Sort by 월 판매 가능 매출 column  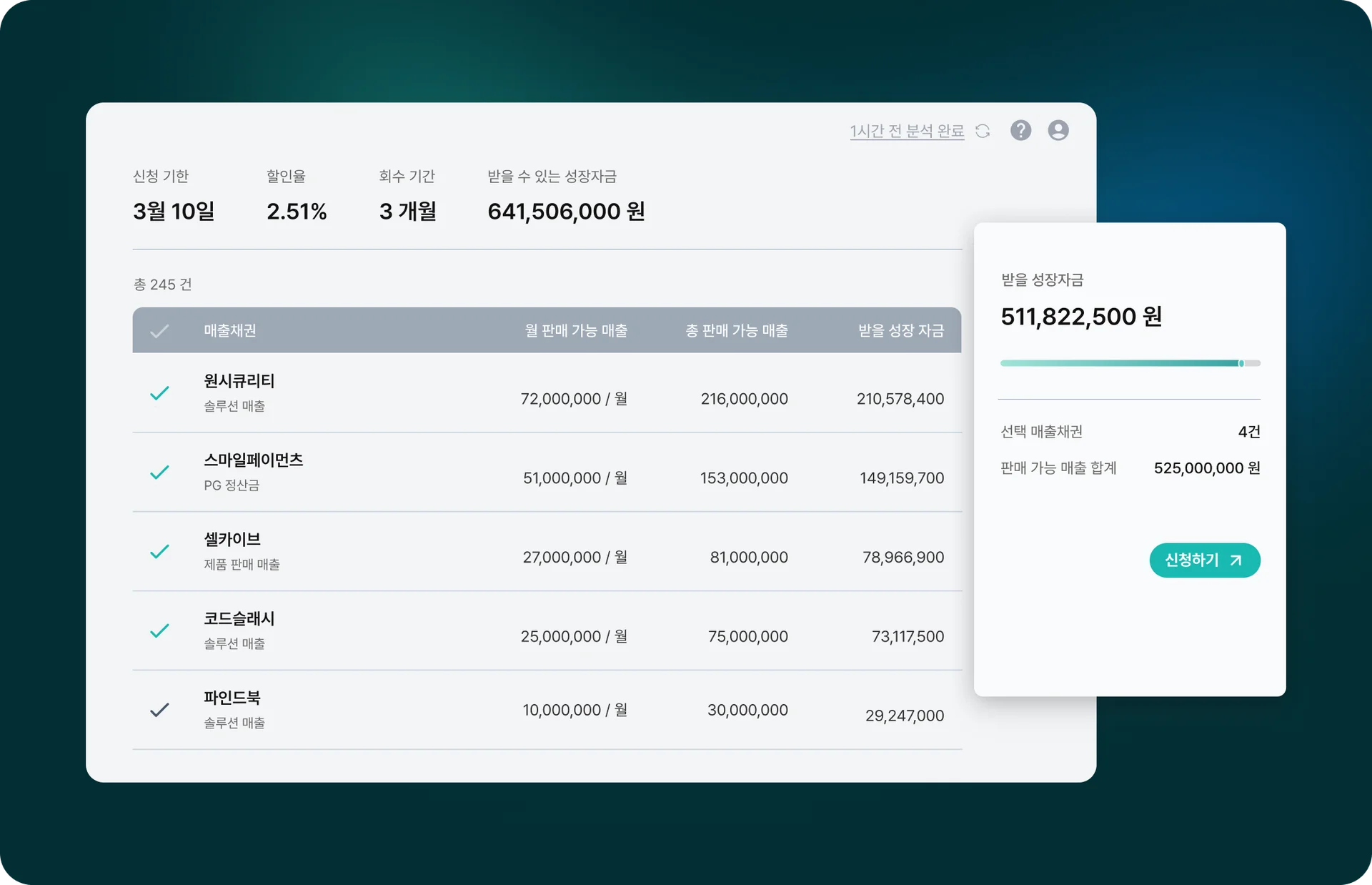575,331
